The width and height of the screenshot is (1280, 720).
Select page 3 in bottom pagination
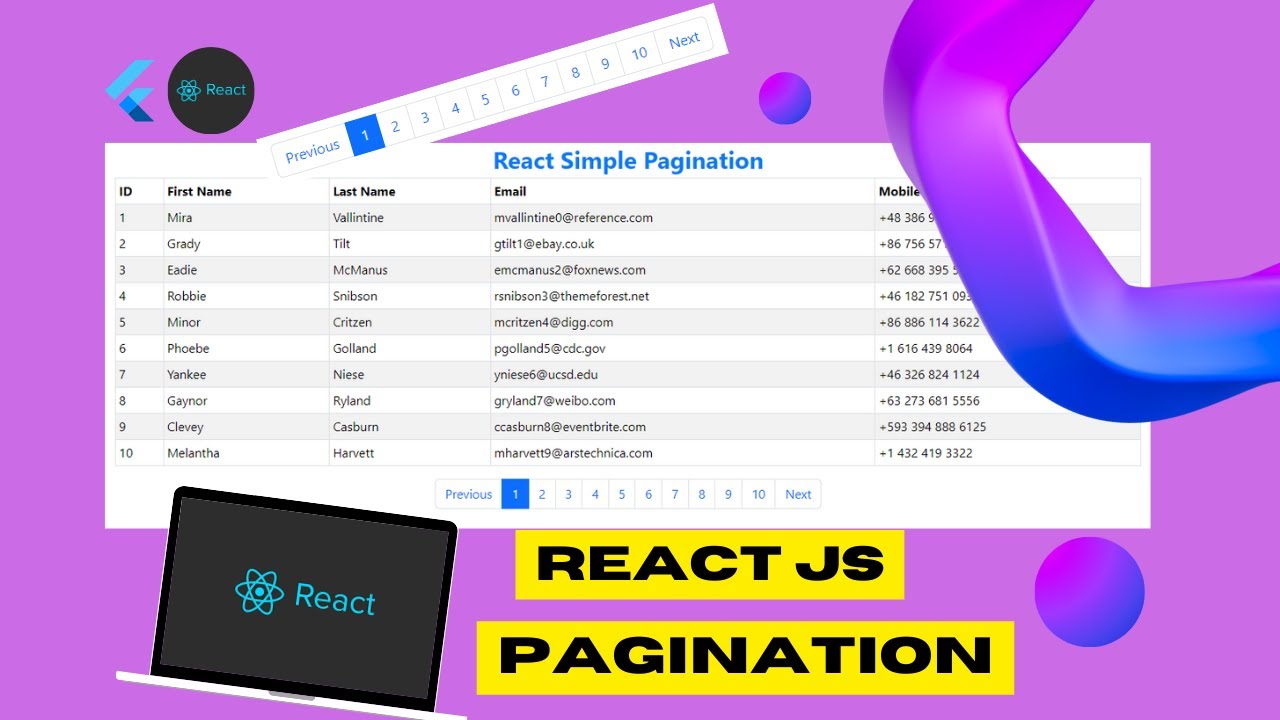(x=568, y=494)
